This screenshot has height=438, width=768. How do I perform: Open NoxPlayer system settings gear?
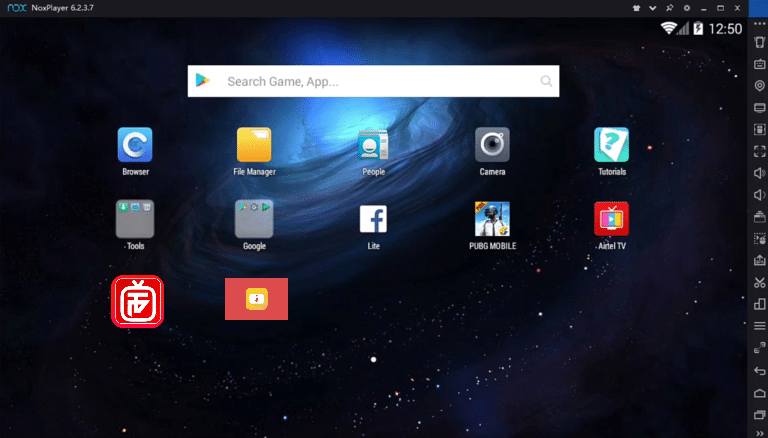687,8
